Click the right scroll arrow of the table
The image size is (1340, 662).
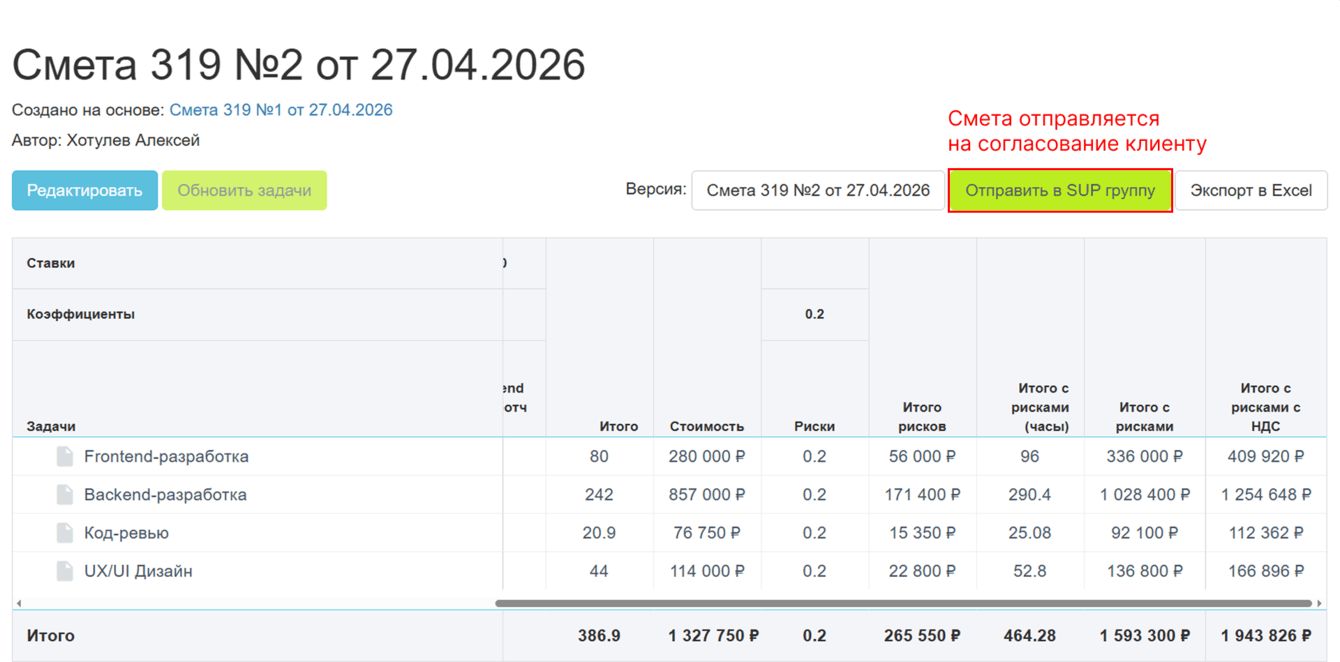coord(1319,603)
